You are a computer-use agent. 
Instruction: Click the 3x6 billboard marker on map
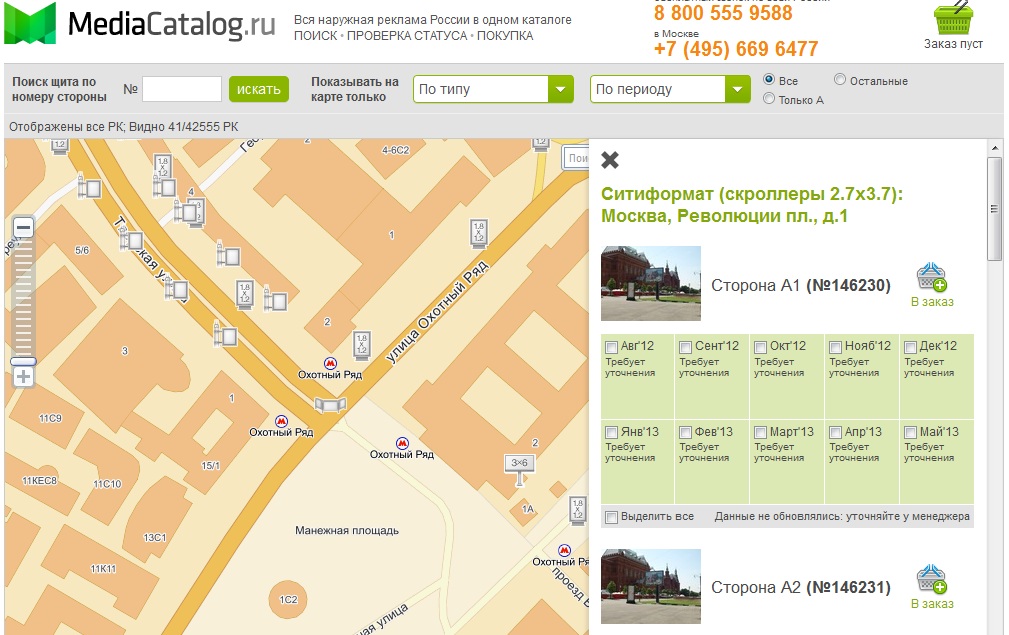tap(519, 468)
